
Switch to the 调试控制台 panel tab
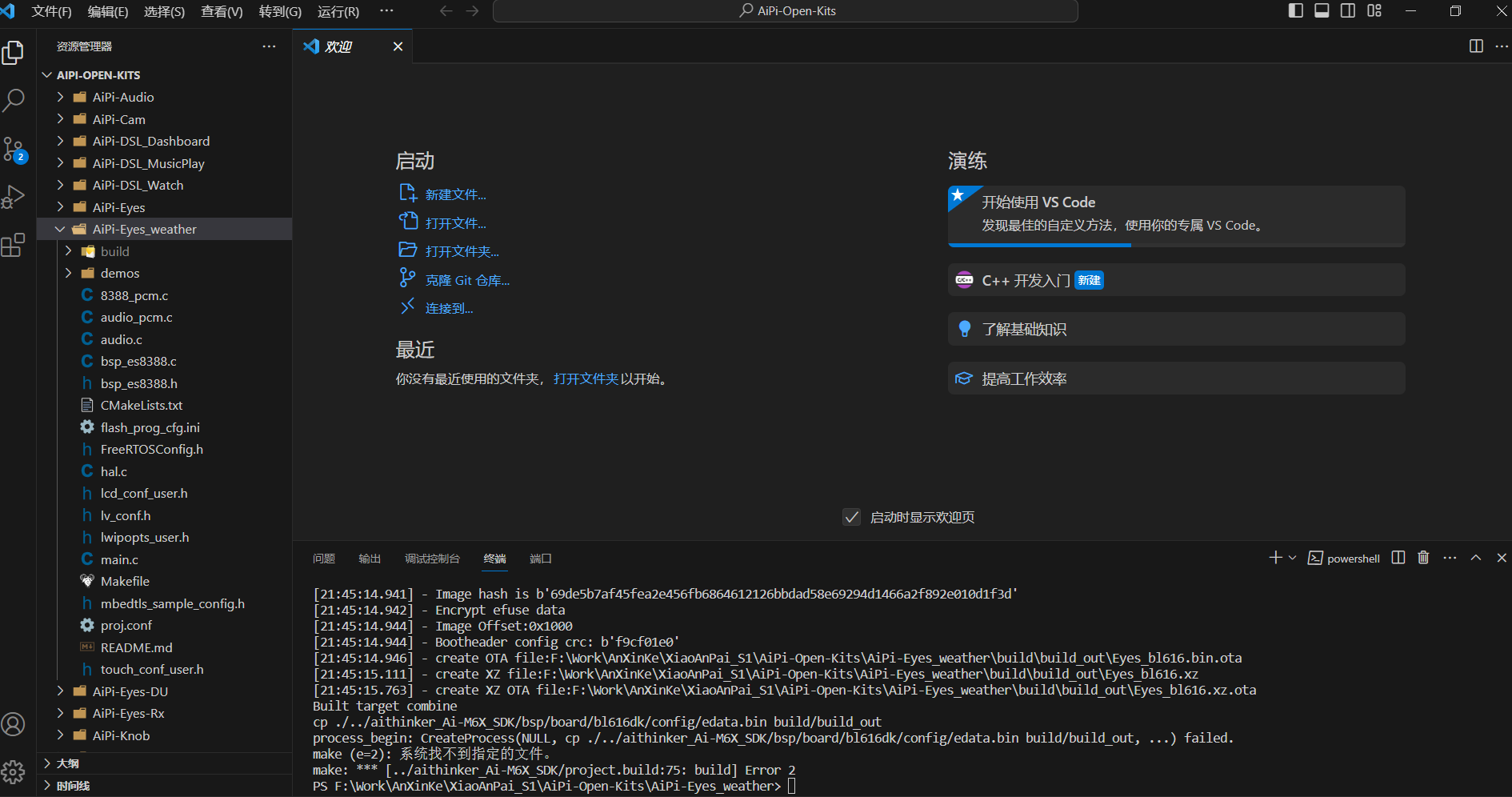(x=432, y=559)
